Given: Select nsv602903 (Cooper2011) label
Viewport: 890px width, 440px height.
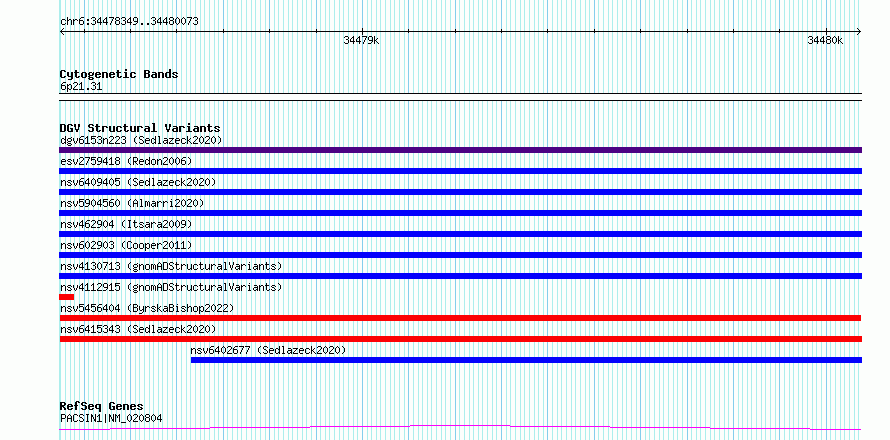Looking at the screenshot, I should (x=126, y=245).
